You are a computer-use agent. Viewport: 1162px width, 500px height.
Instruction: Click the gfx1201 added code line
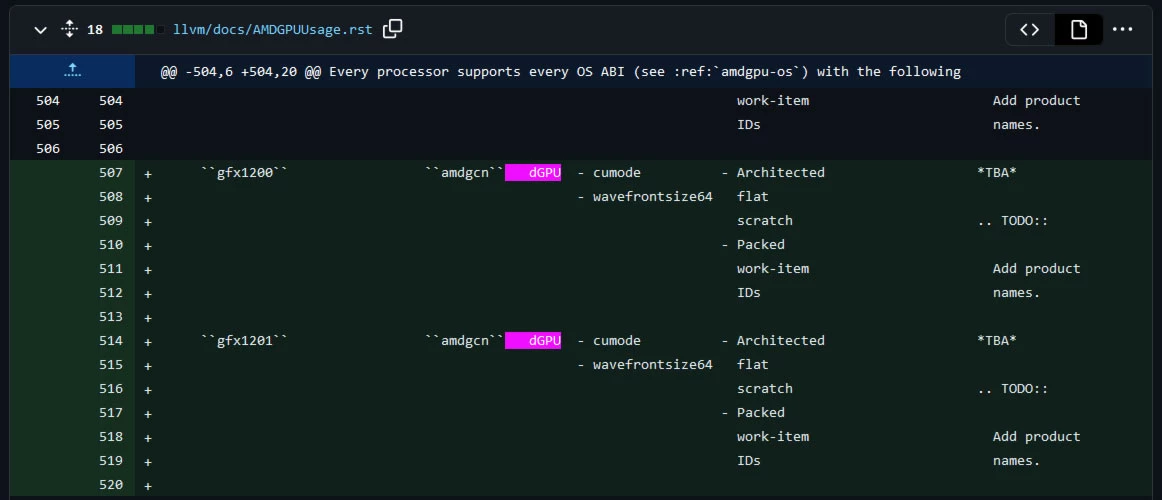pos(648,341)
